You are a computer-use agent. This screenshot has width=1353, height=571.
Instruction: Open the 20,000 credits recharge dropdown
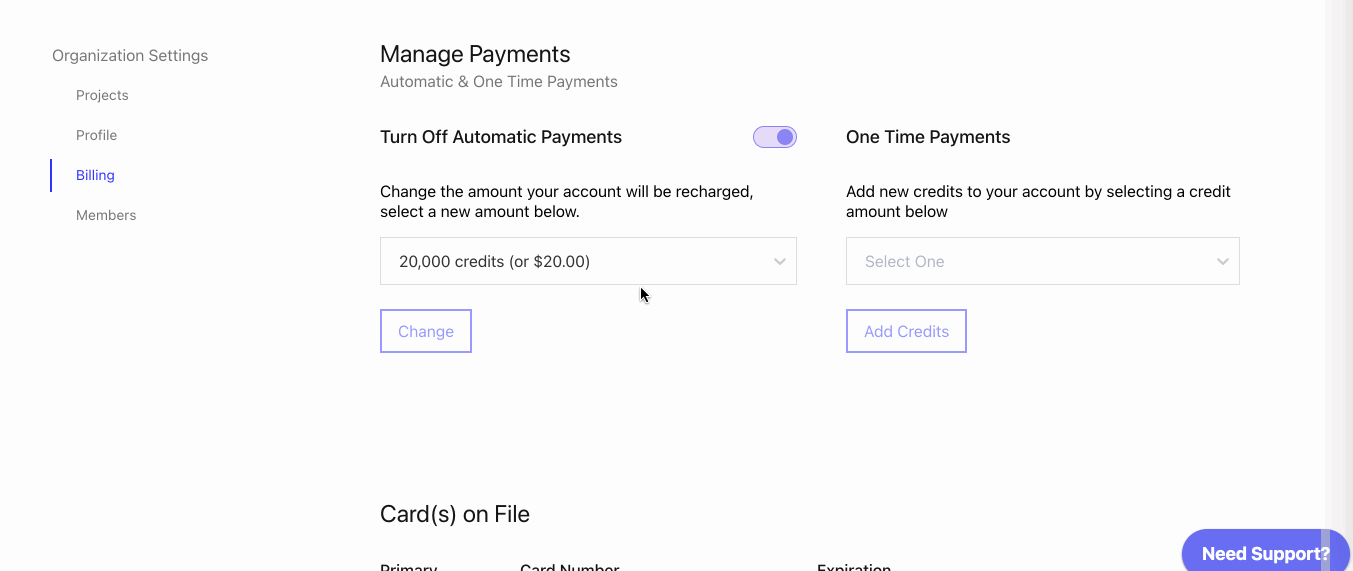click(x=588, y=261)
